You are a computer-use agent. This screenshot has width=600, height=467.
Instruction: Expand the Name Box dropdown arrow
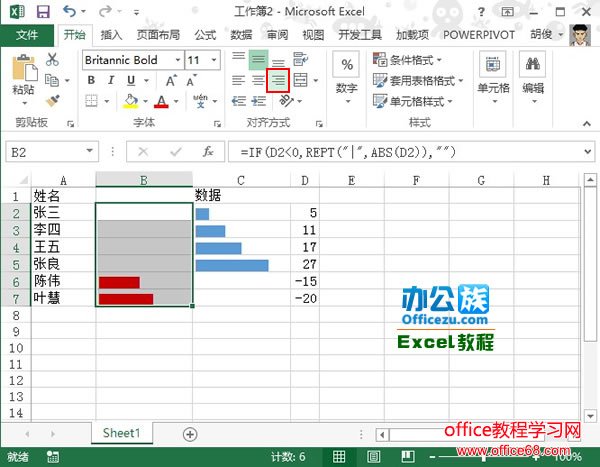coord(90,151)
